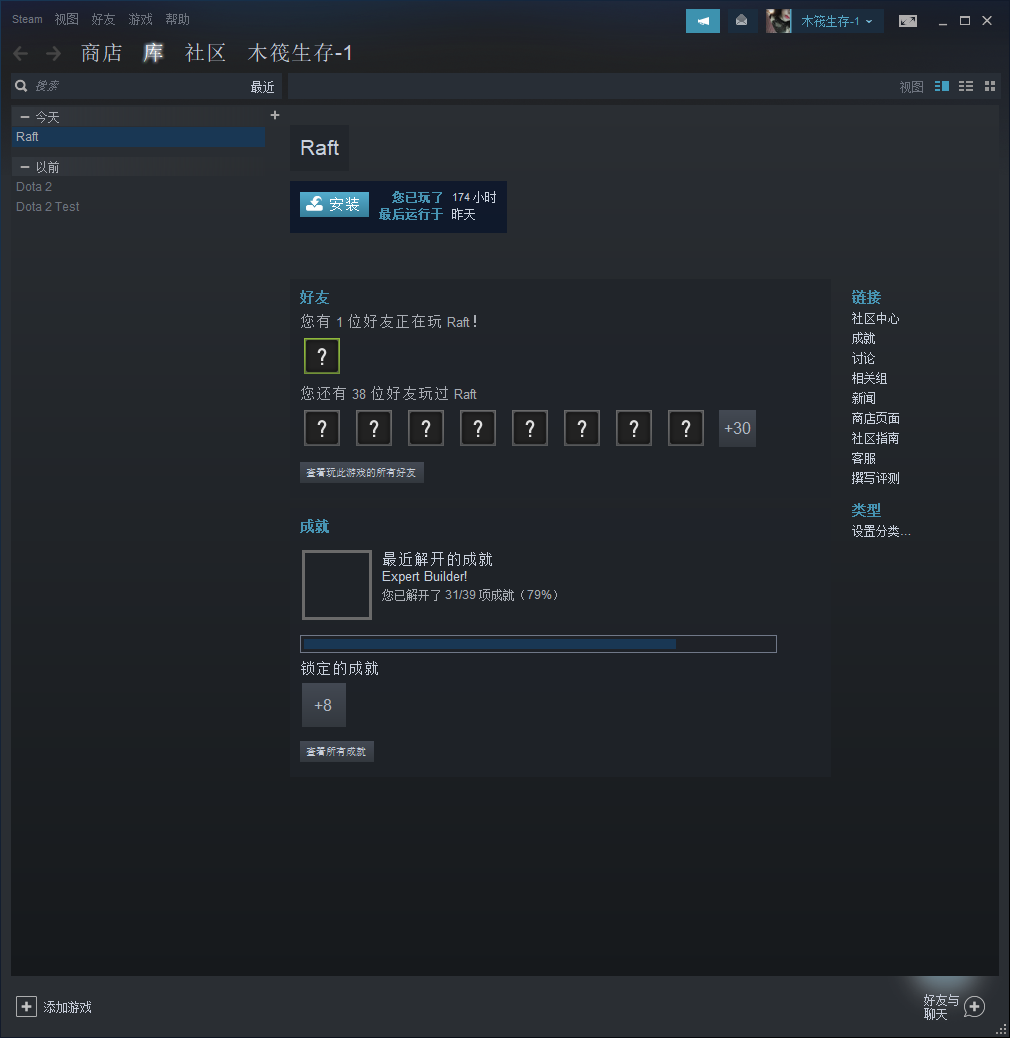Image resolution: width=1010 pixels, height=1038 pixels.
Task: Open the 游戏 menu
Action: coord(140,19)
